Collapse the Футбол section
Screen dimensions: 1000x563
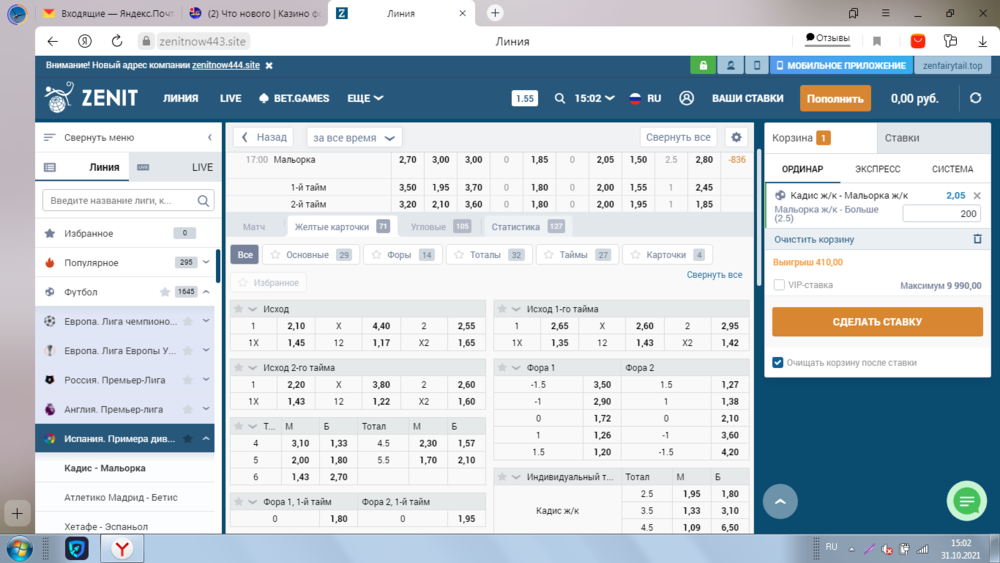(206, 291)
